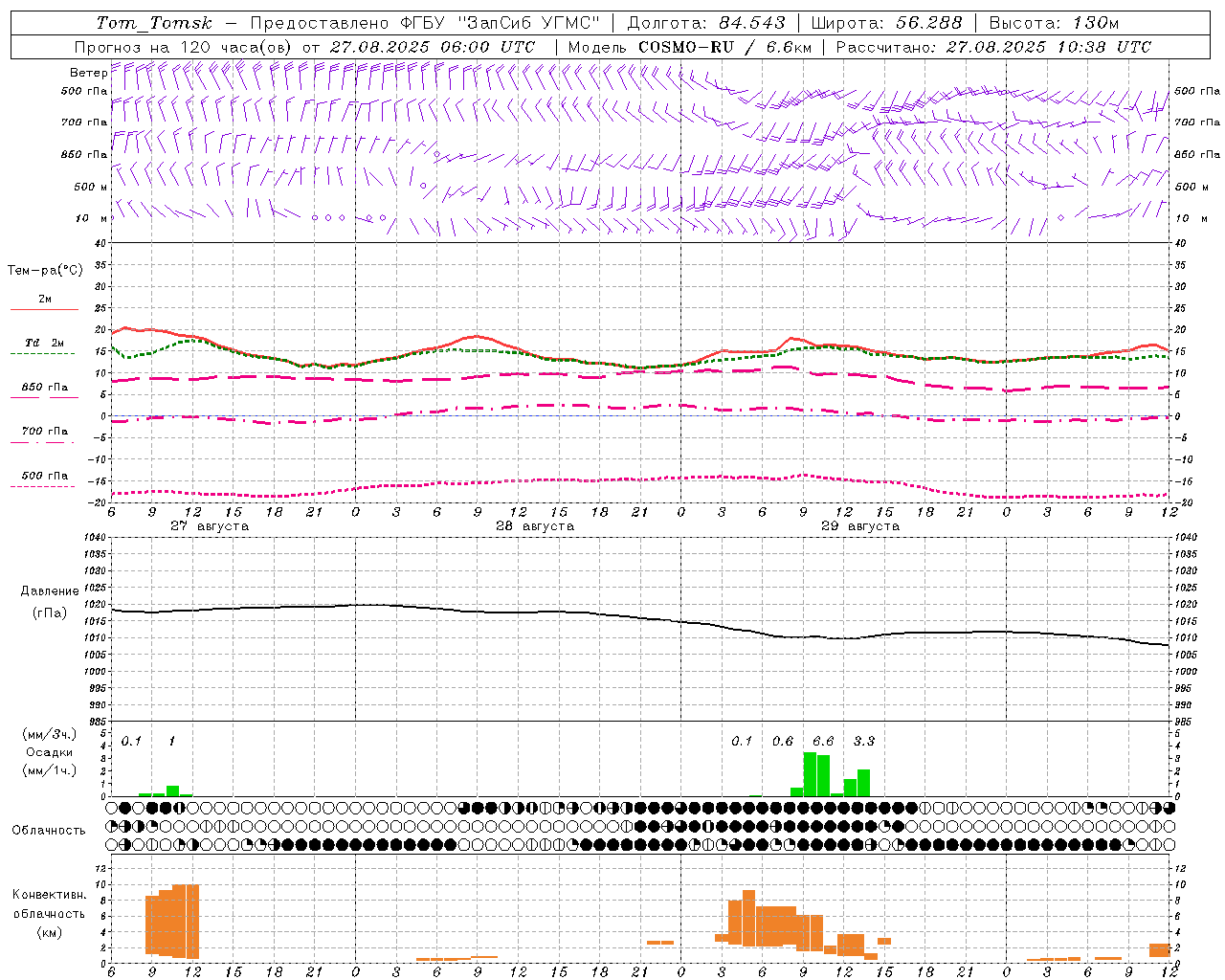Image resolution: width=1225 pixels, height=980 pixels.
Task: Click the "28 августа" date label
Action: click(x=535, y=526)
